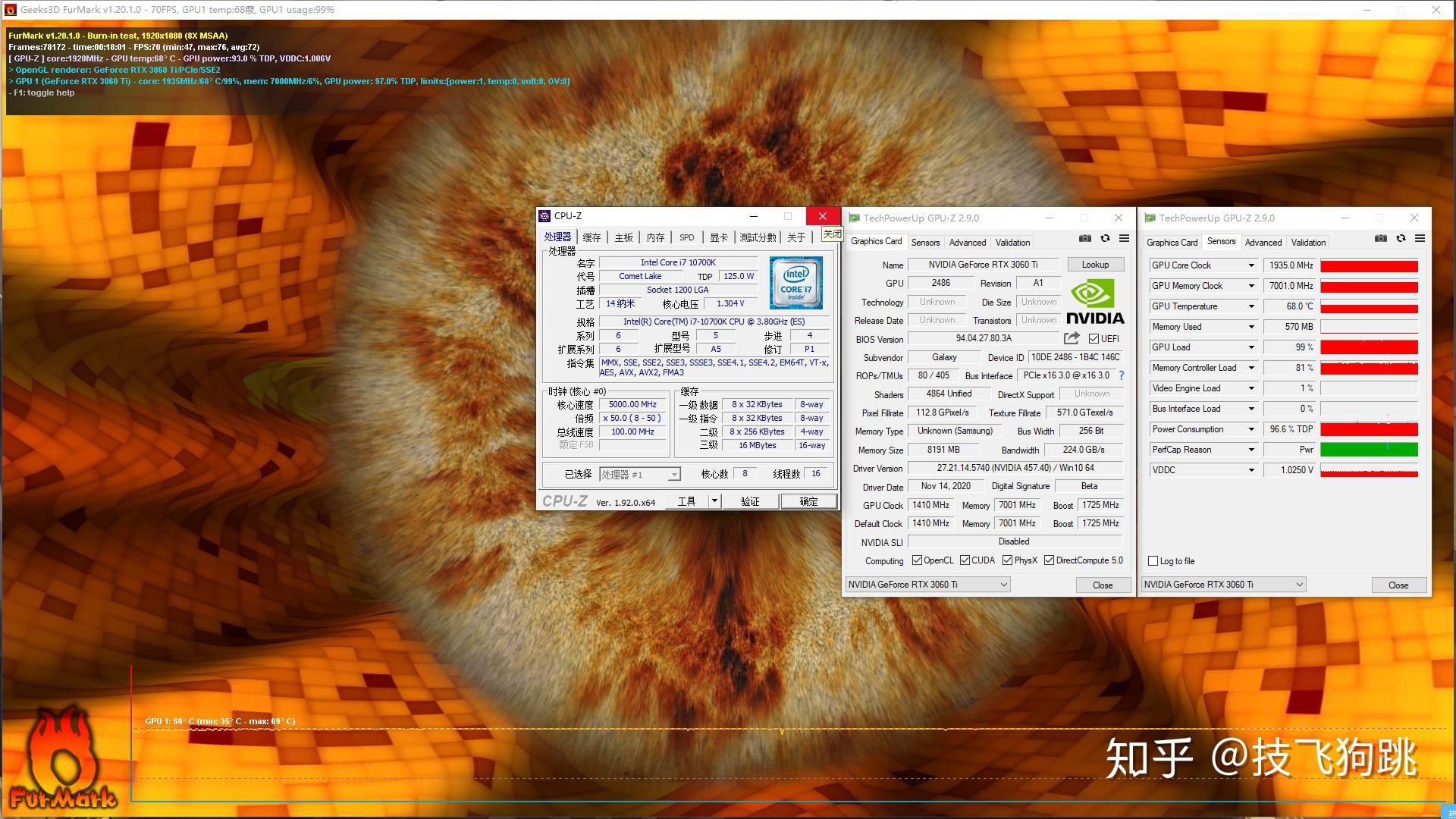Image resolution: width=1456 pixels, height=819 pixels.
Task: Click the Bus Interface question mark help icon
Action: [1122, 375]
